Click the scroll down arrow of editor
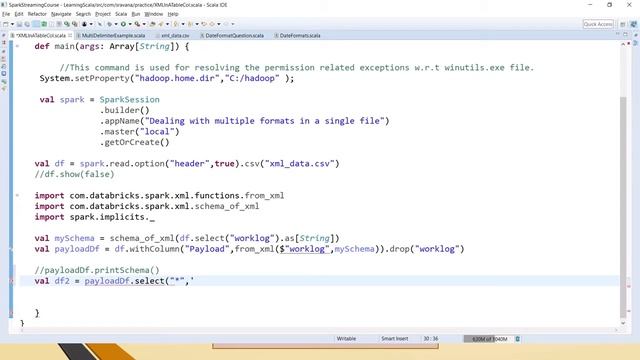 point(623,323)
